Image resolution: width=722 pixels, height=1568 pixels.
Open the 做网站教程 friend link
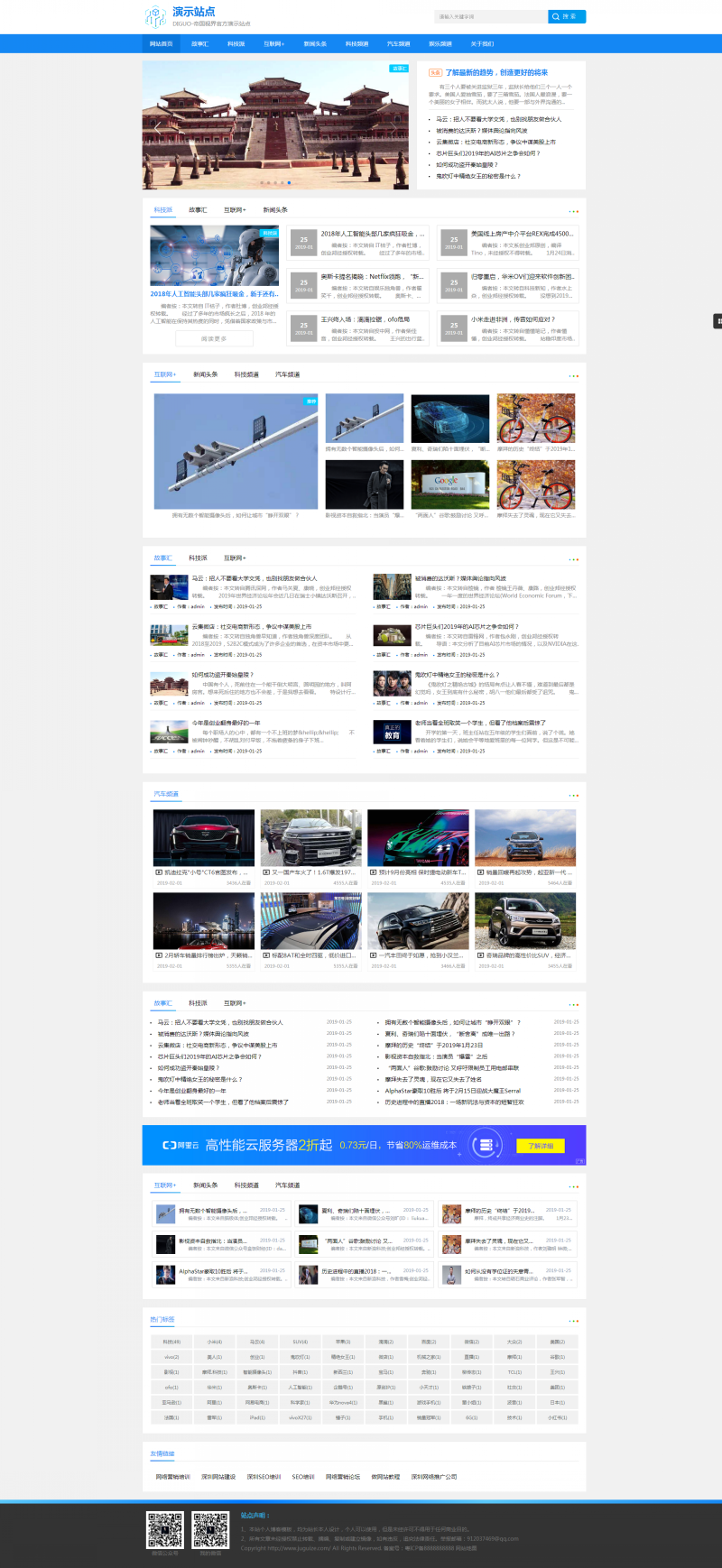(x=385, y=1477)
